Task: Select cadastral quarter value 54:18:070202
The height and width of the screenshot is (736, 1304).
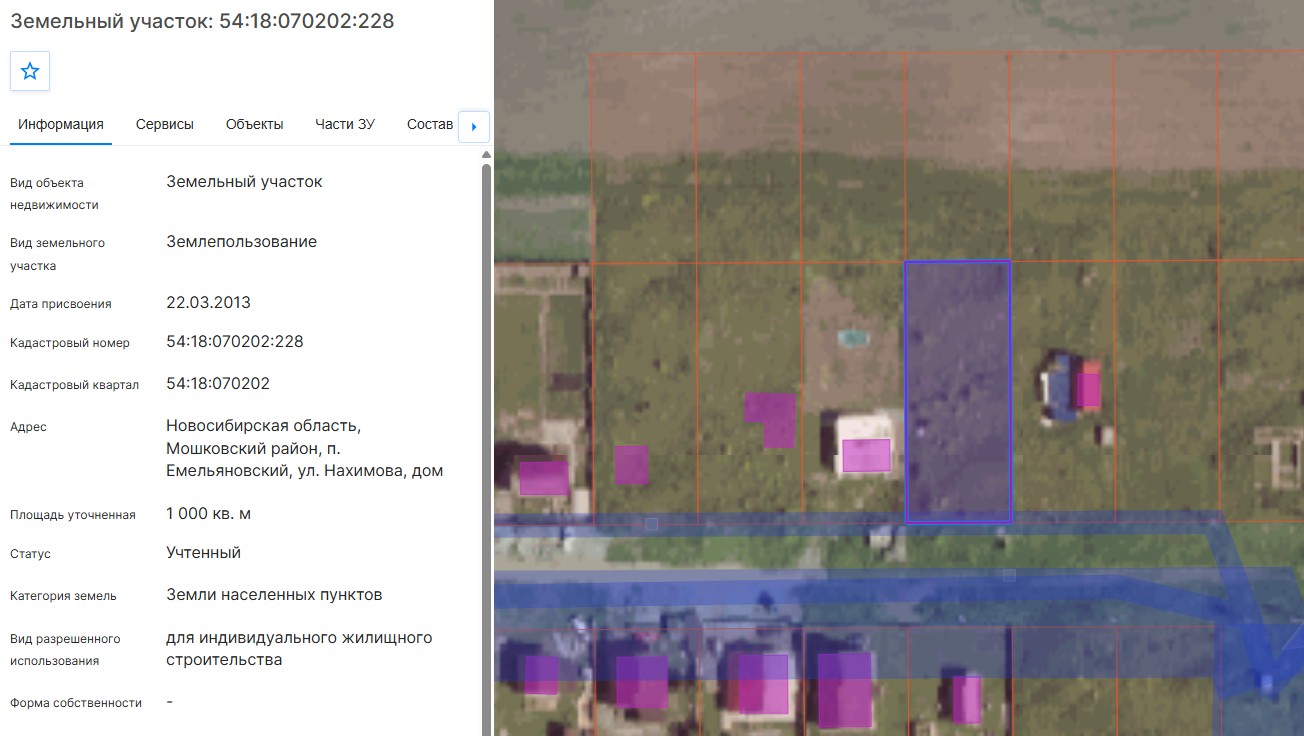Action: pos(218,384)
